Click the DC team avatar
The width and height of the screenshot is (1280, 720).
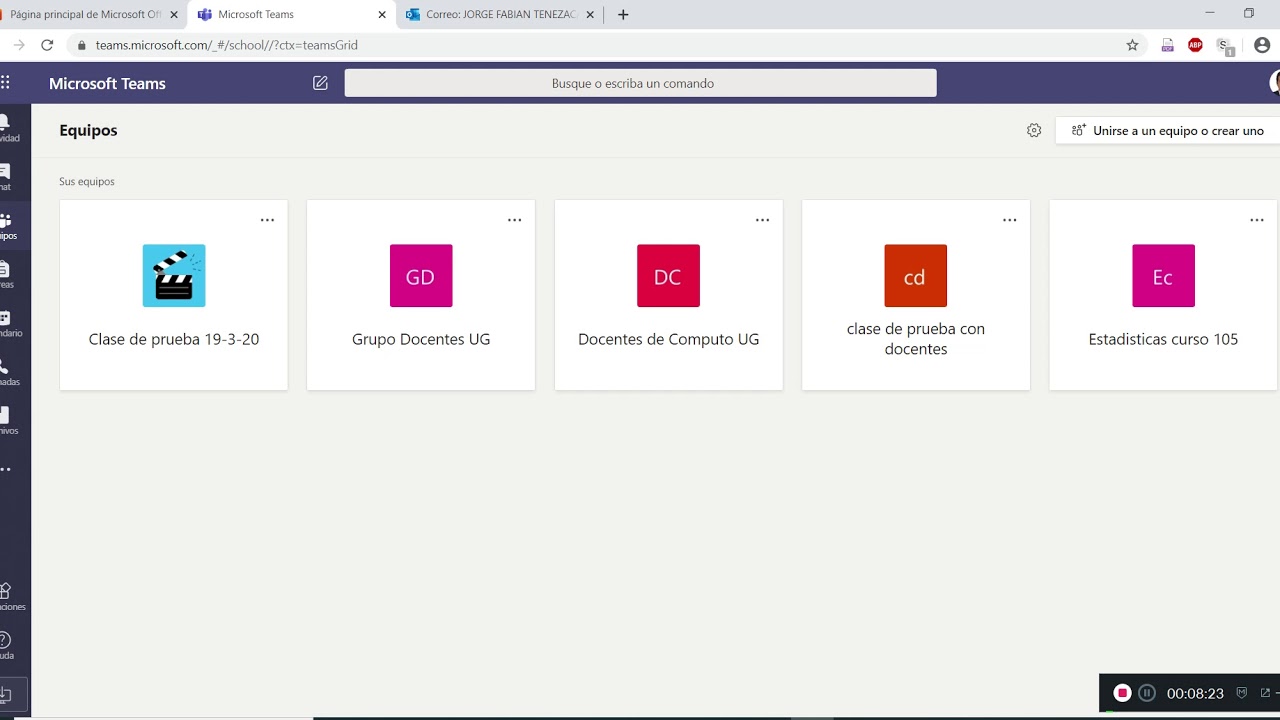(668, 275)
